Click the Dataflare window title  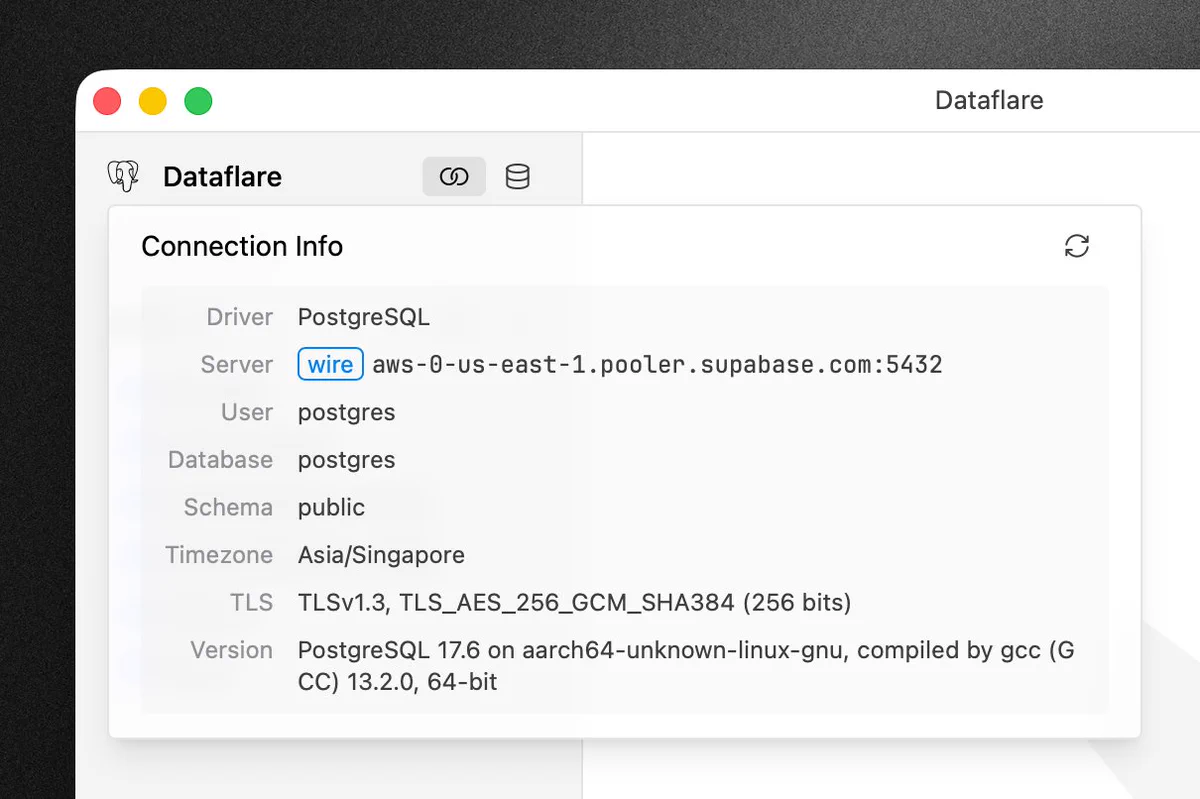989,100
